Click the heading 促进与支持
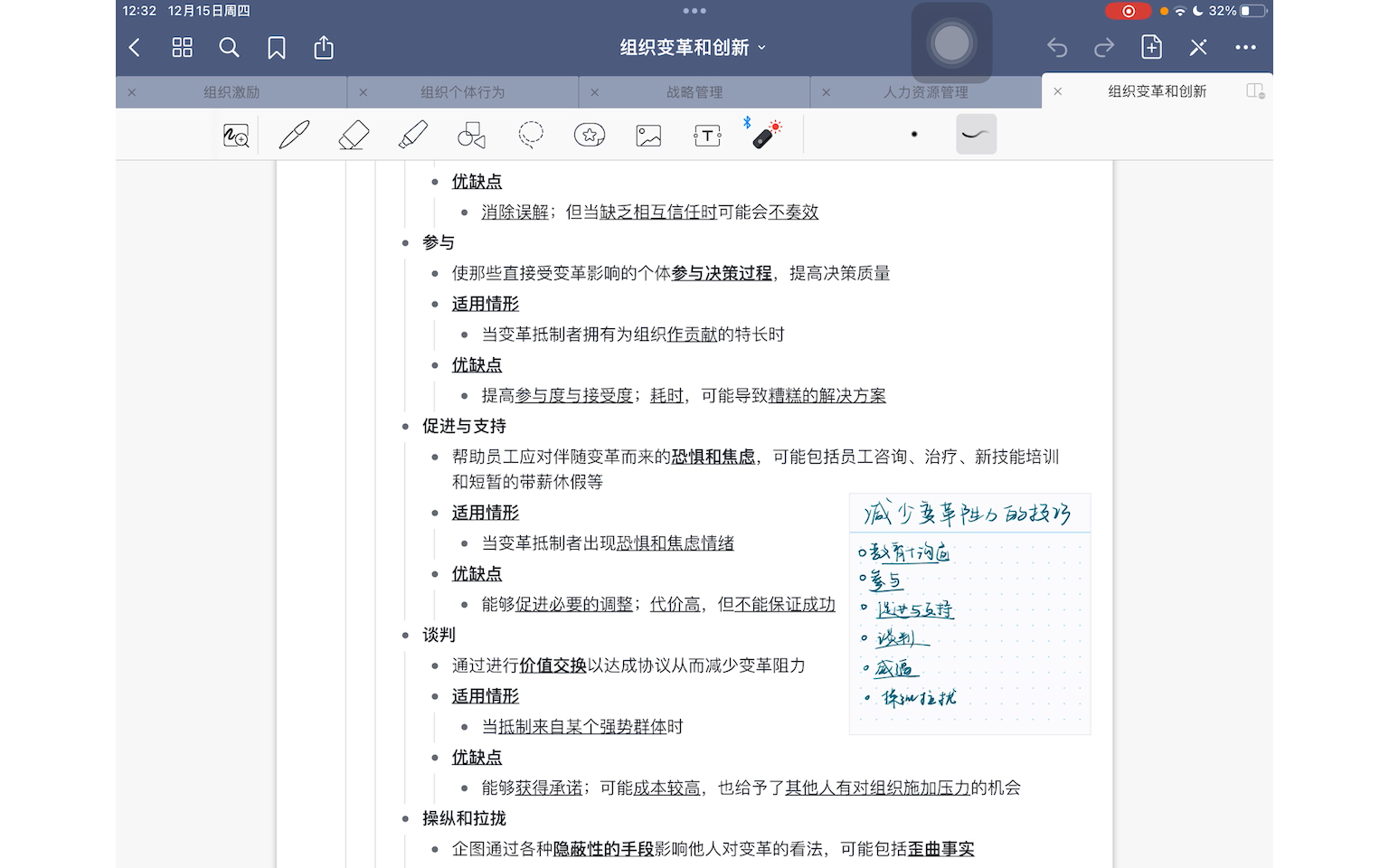 click(464, 426)
